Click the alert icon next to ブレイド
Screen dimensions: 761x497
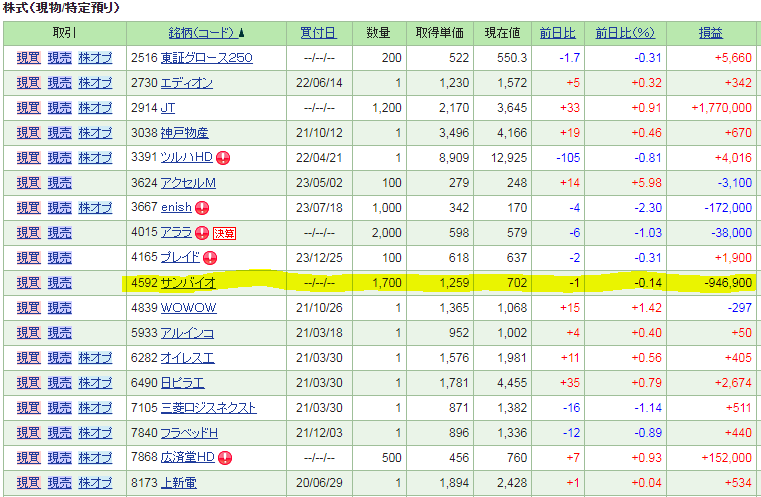pyautogui.click(x=210, y=258)
